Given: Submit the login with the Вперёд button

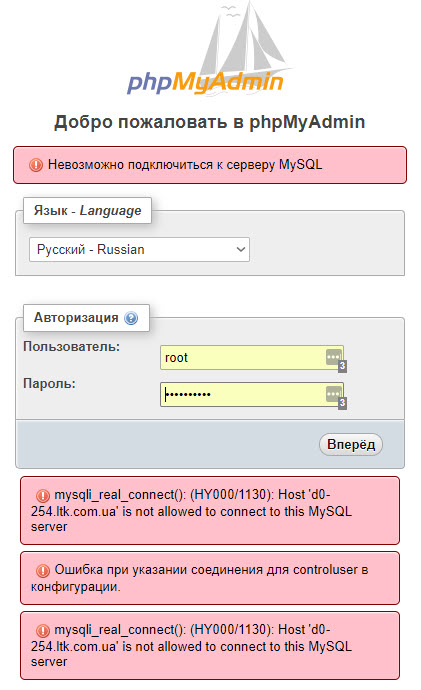Looking at the screenshot, I should click(x=351, y=444).
